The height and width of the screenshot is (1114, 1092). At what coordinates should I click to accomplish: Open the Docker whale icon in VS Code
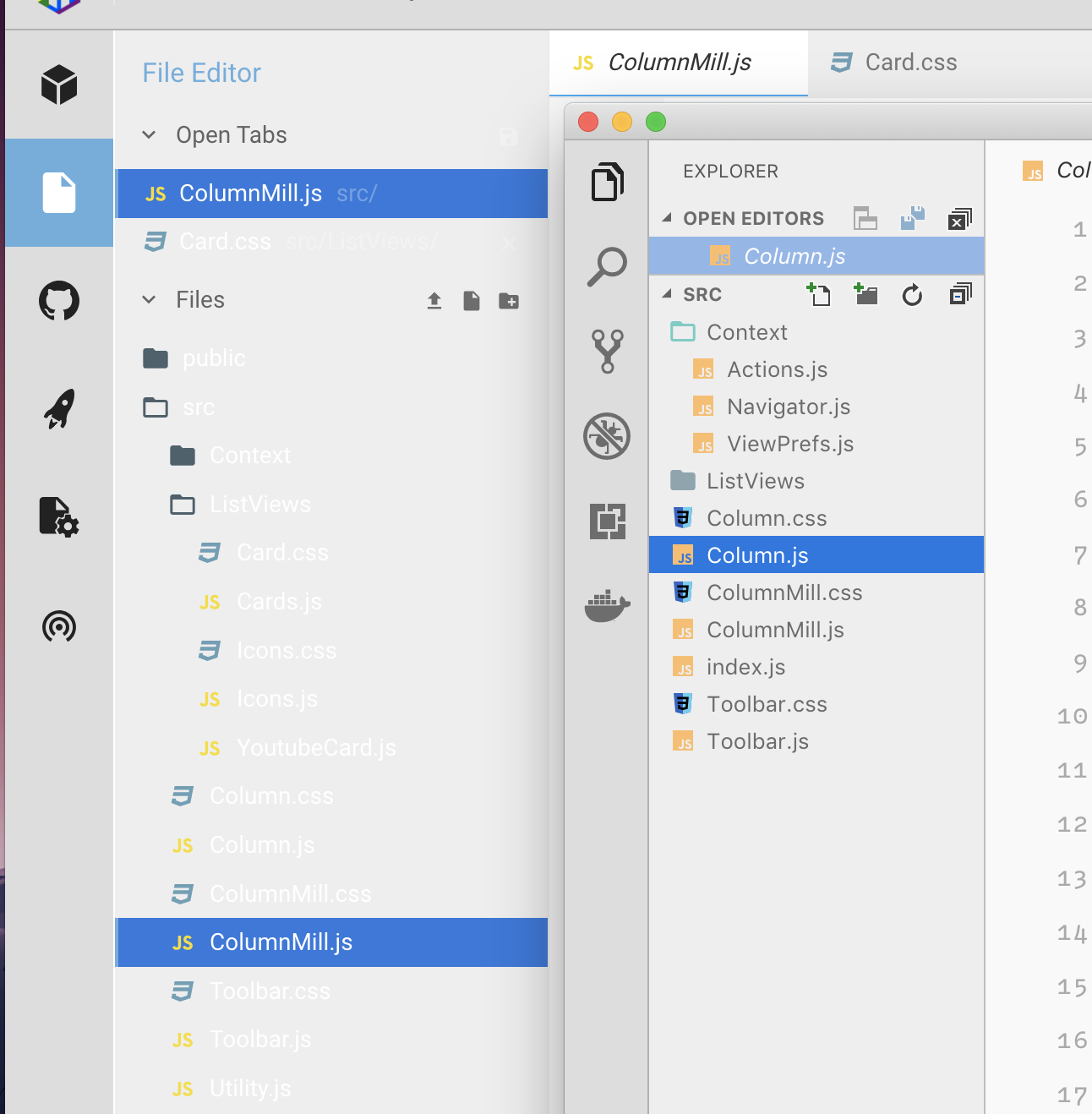tap(608, 605)
